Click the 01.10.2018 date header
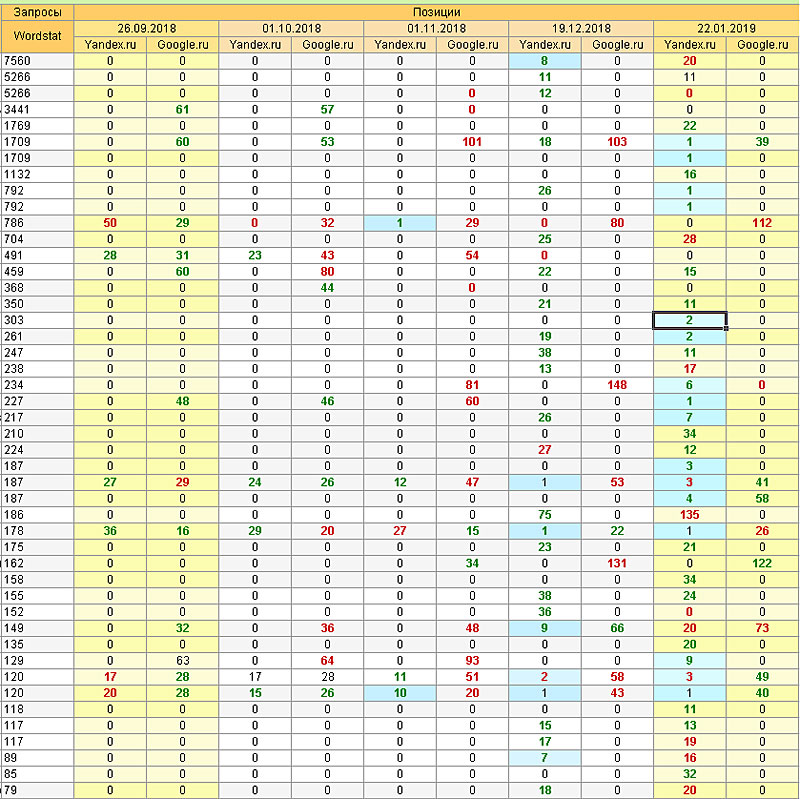 coord(291,28)
